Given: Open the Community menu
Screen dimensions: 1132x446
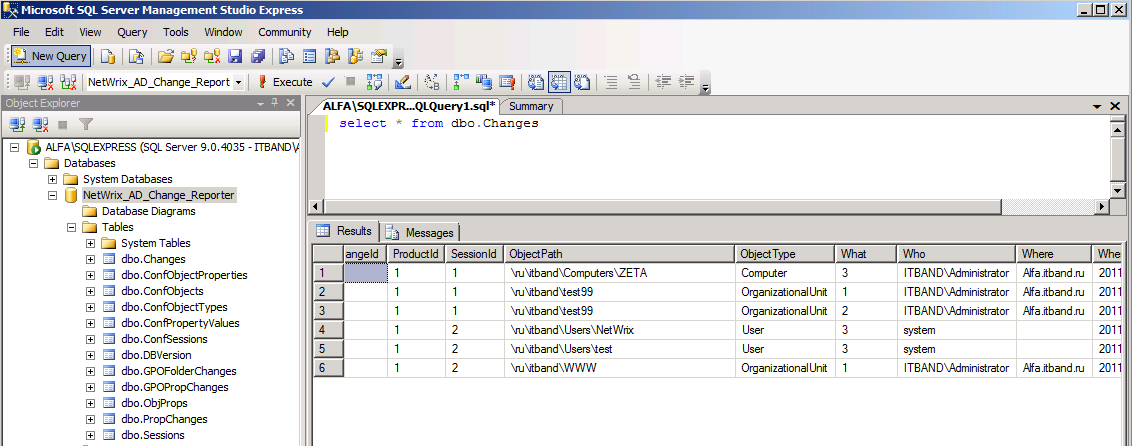Looking at the screenshot, I should (284, 32).
